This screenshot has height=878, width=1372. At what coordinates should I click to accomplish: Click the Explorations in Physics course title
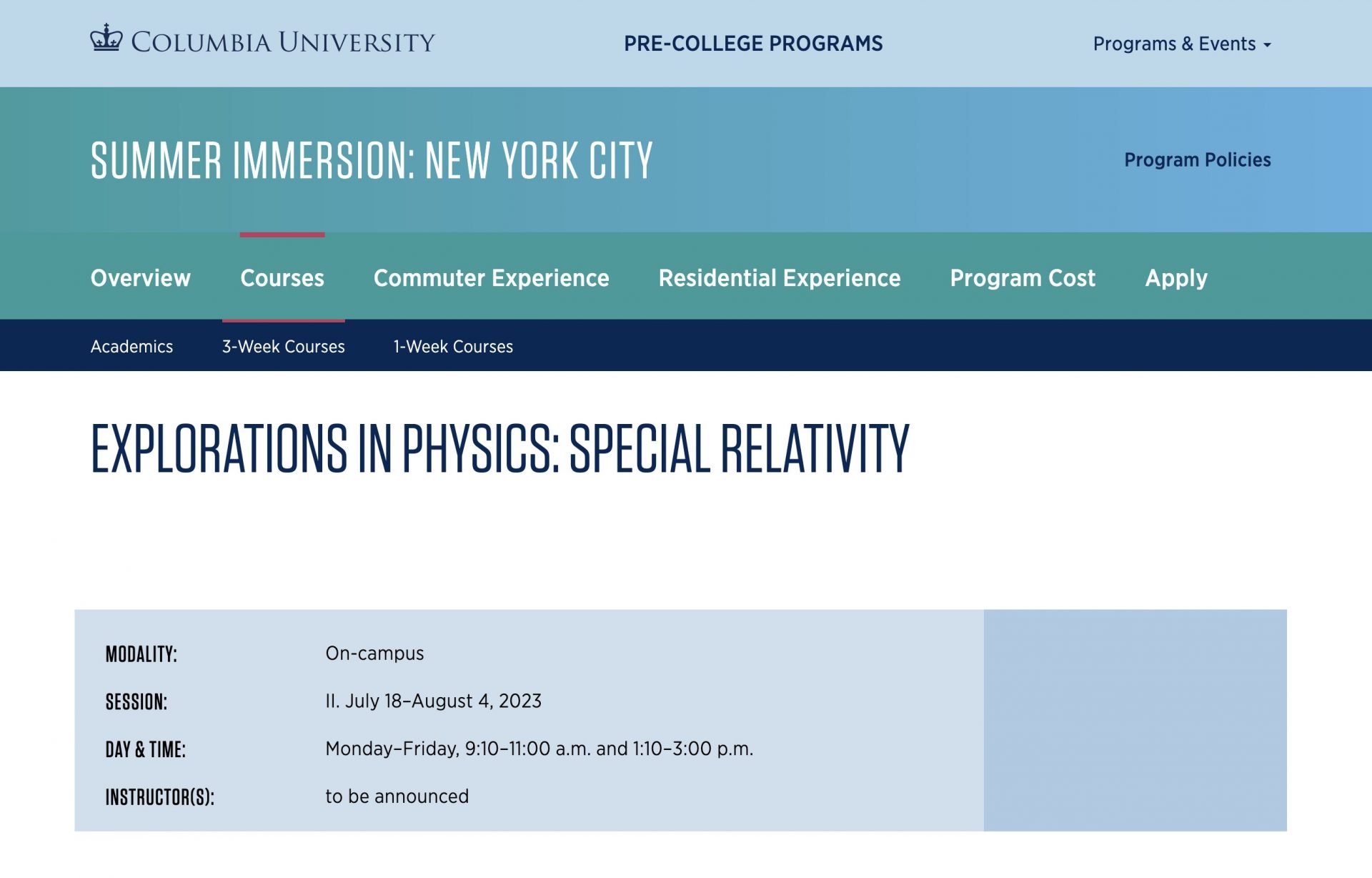[500, 447]
